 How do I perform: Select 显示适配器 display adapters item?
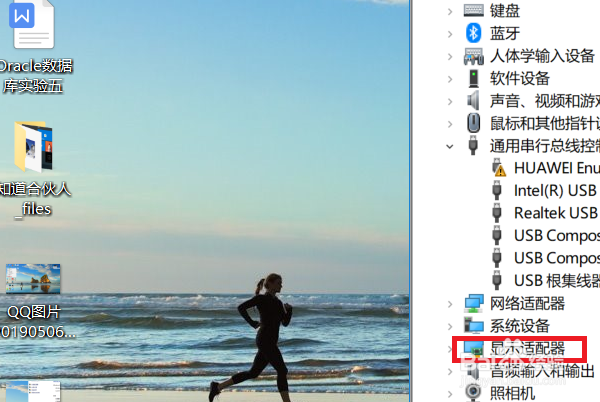pos(527,348)
